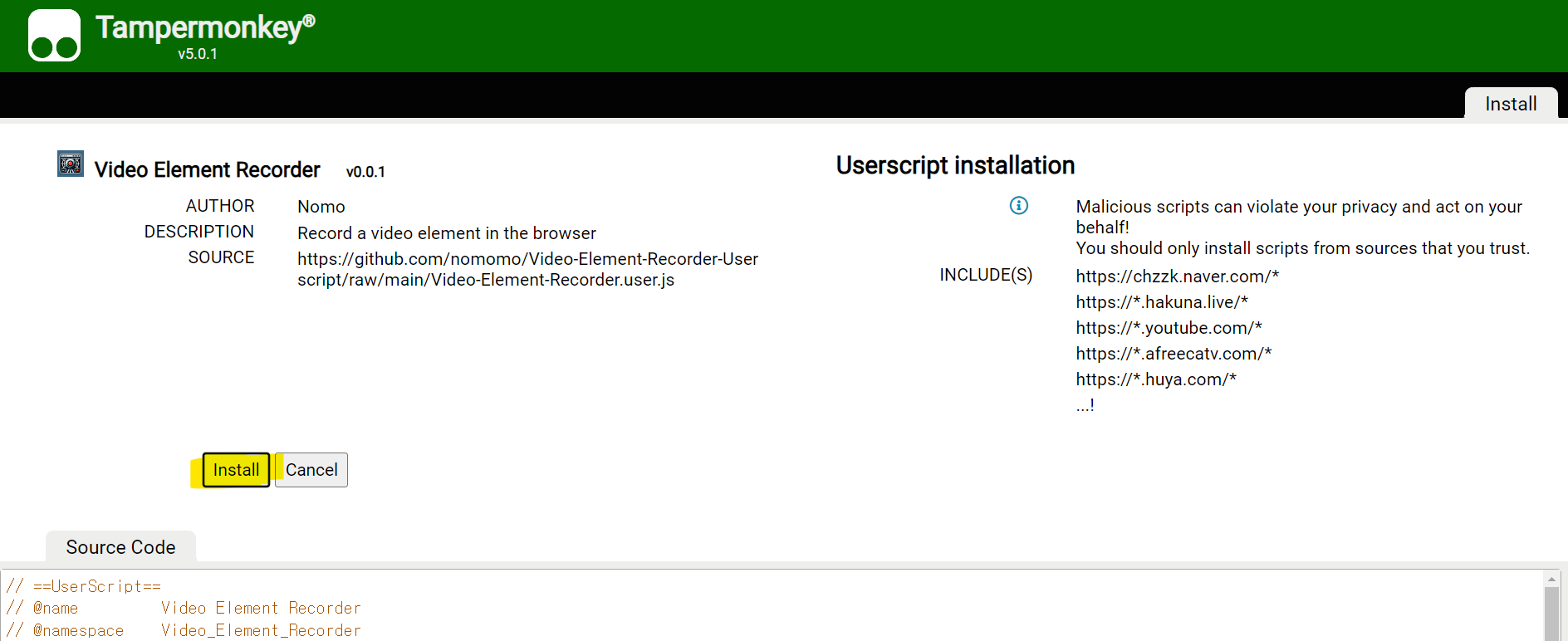The image size is (1568, 641).
Task: Select the include https://*.youtube.com/*
Action: click(1169, 328)
